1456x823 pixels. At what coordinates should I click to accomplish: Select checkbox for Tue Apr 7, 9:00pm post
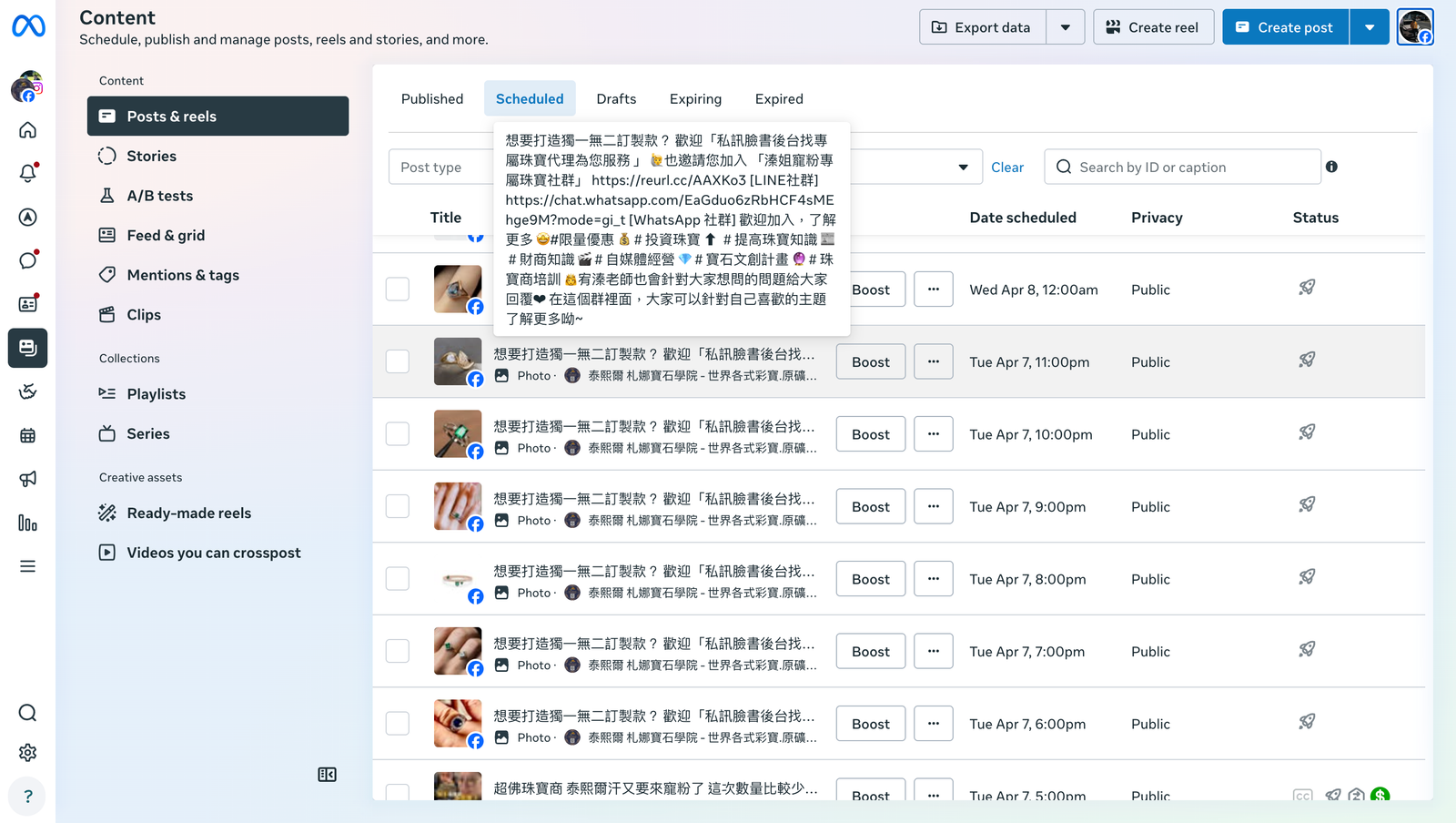(x=398, y=506)
